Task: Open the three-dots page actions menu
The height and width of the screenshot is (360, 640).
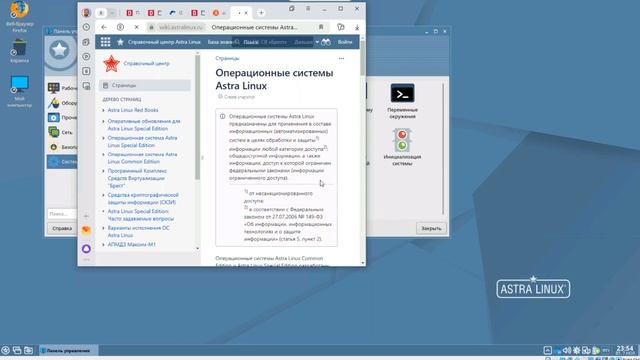Action: click(342, 59)
